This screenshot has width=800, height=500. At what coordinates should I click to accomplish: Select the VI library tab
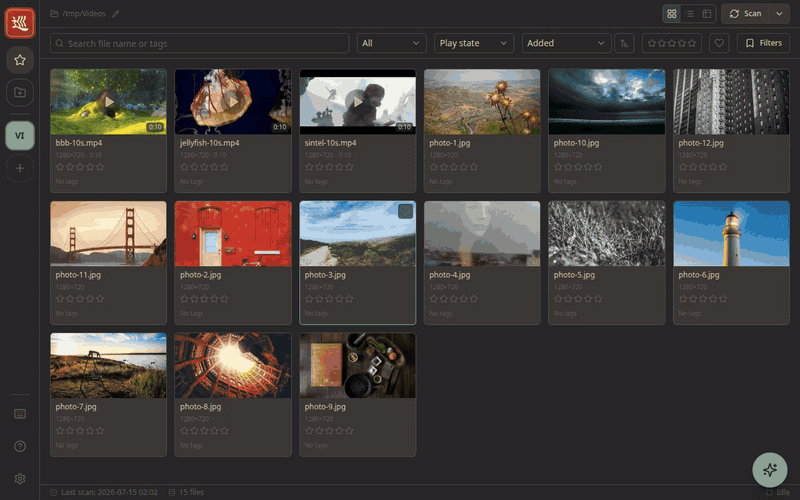20,136
